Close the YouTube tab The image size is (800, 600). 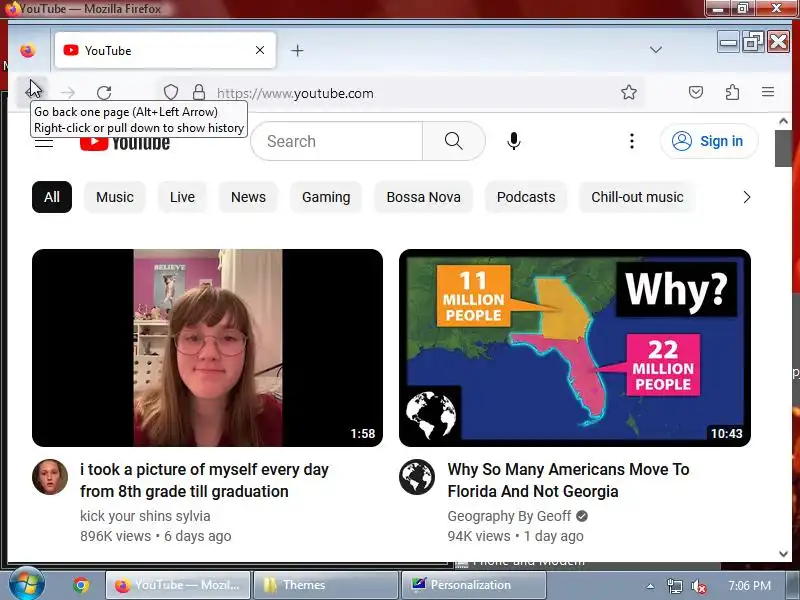(260, 50)
